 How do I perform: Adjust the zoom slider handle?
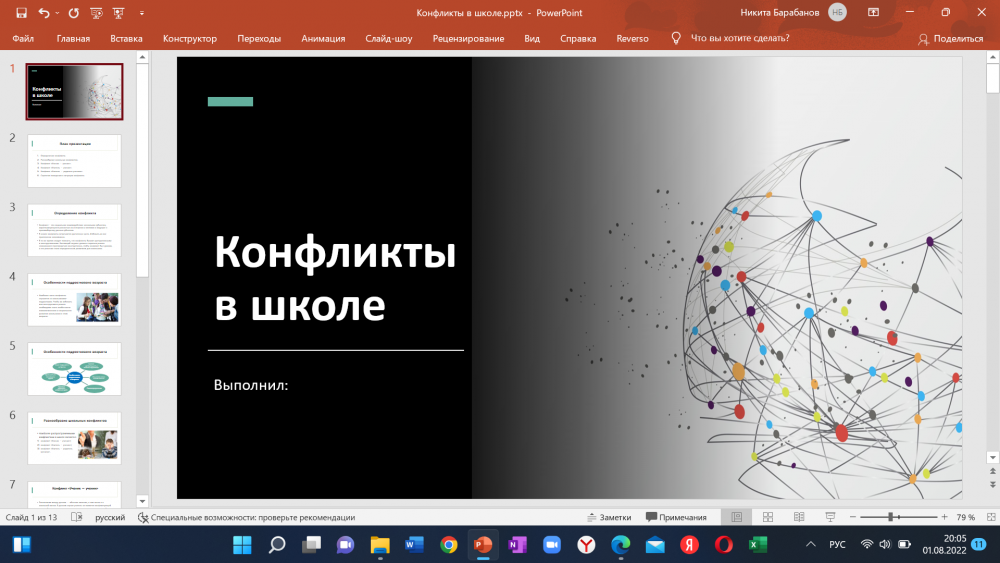(x=891, y=517)
